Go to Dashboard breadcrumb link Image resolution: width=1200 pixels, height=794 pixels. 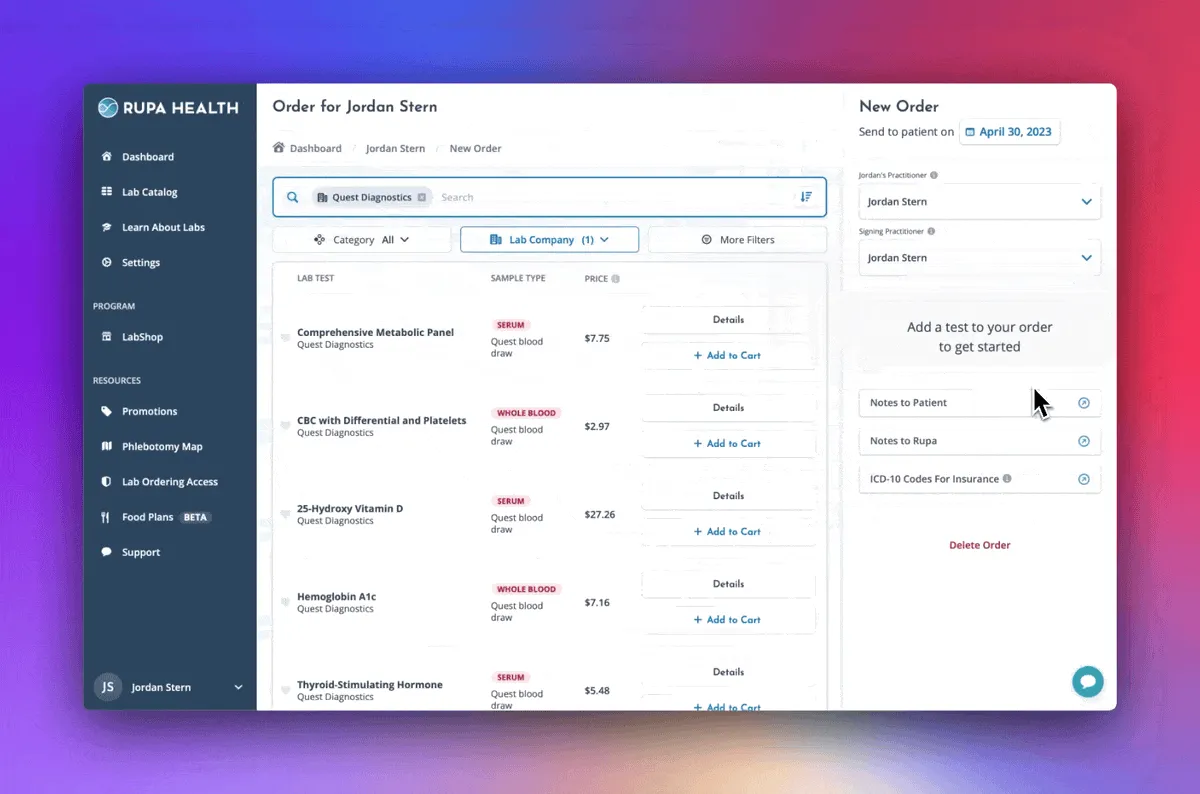point(316,148)
